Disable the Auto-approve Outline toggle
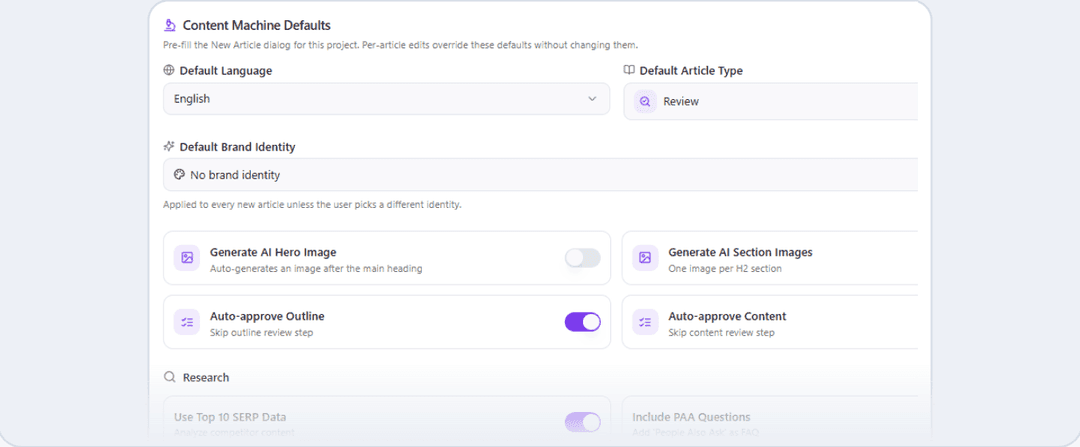1080x447 pixels. click(x=583, y=322)
